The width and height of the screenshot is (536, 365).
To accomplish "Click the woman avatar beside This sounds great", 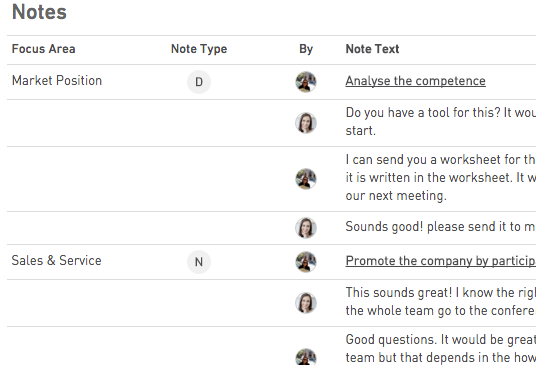I will 306,303.
